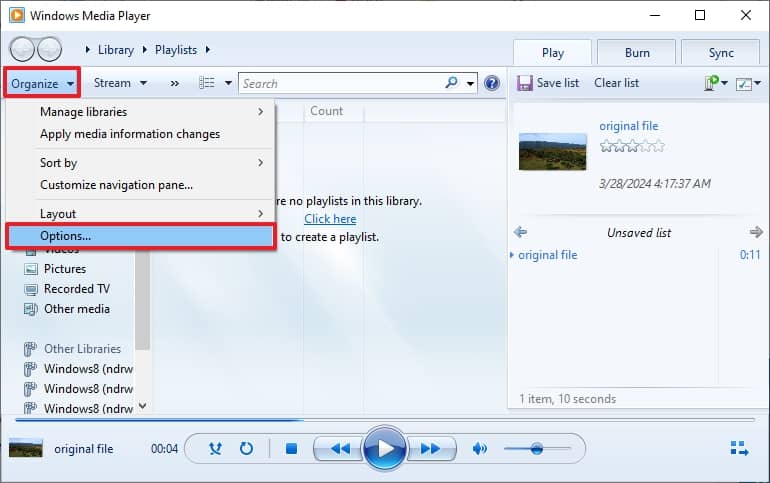The width and height of the screenshot is (770, 483).
Task: Open View options dropdown arrow
Action: point(228,83)
